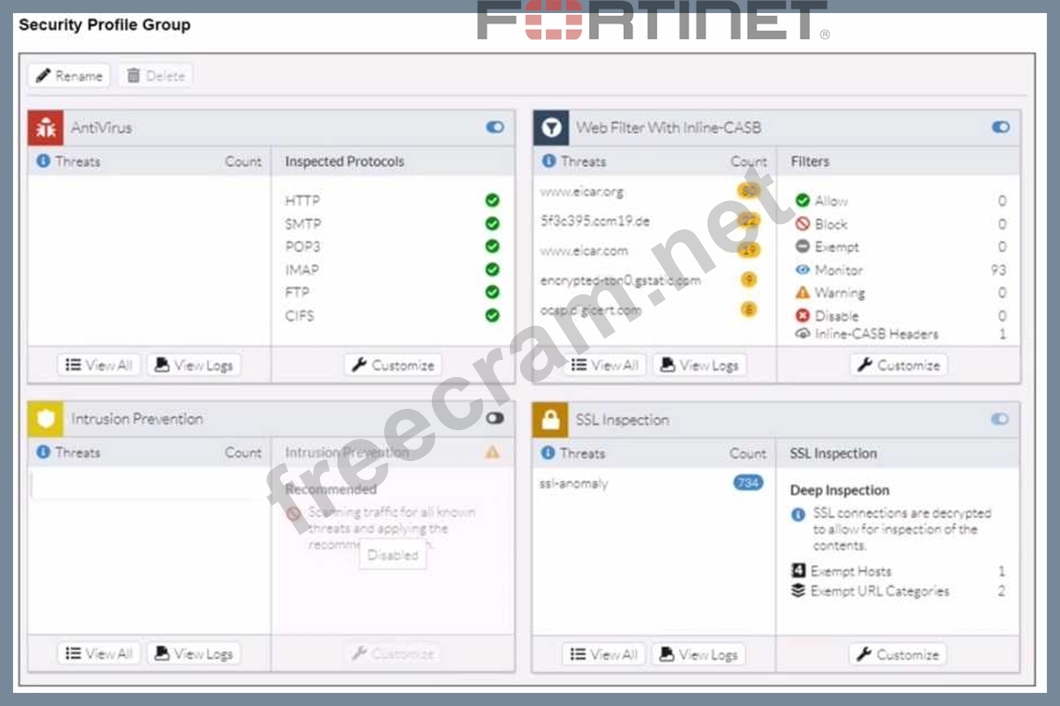Click the Web Filter funnel icon
Viewport: 1060px width, 706px height.
pos(551,128)
